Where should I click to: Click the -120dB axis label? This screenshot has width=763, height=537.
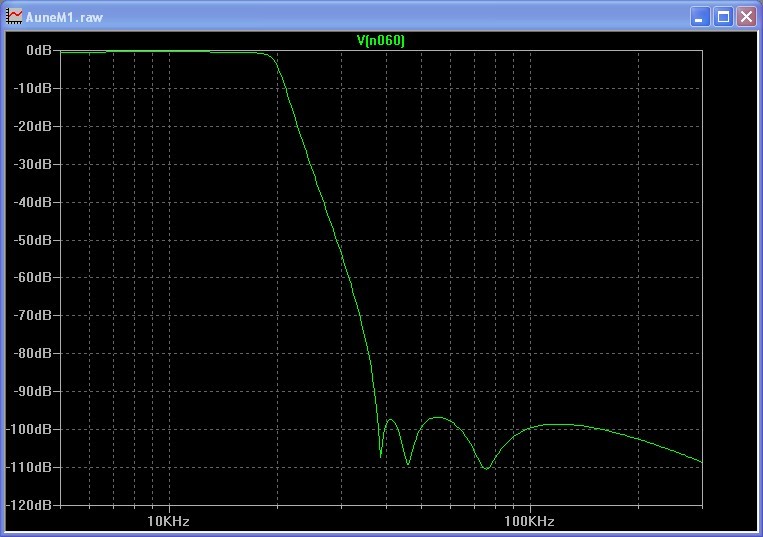(x=29, y=505)
